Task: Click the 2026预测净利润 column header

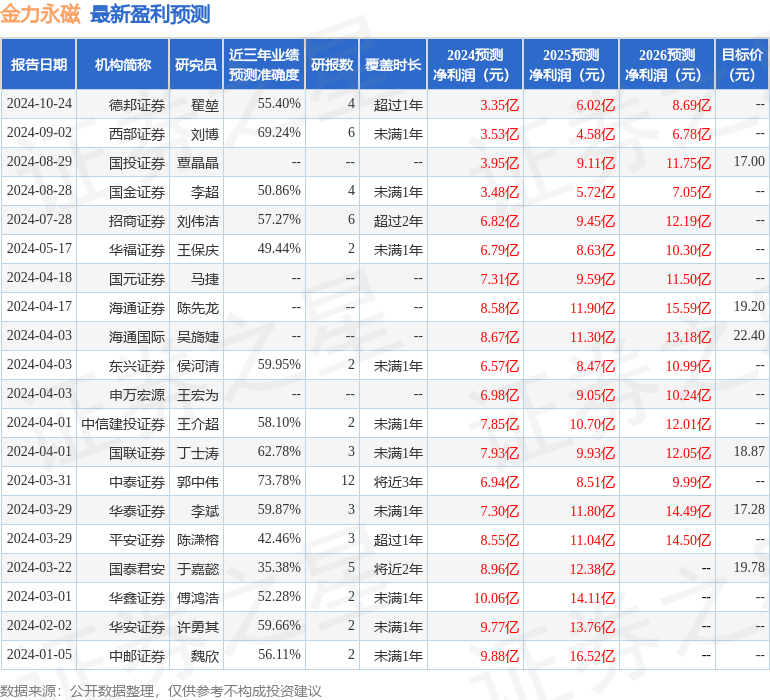Action: click(667, 64)
